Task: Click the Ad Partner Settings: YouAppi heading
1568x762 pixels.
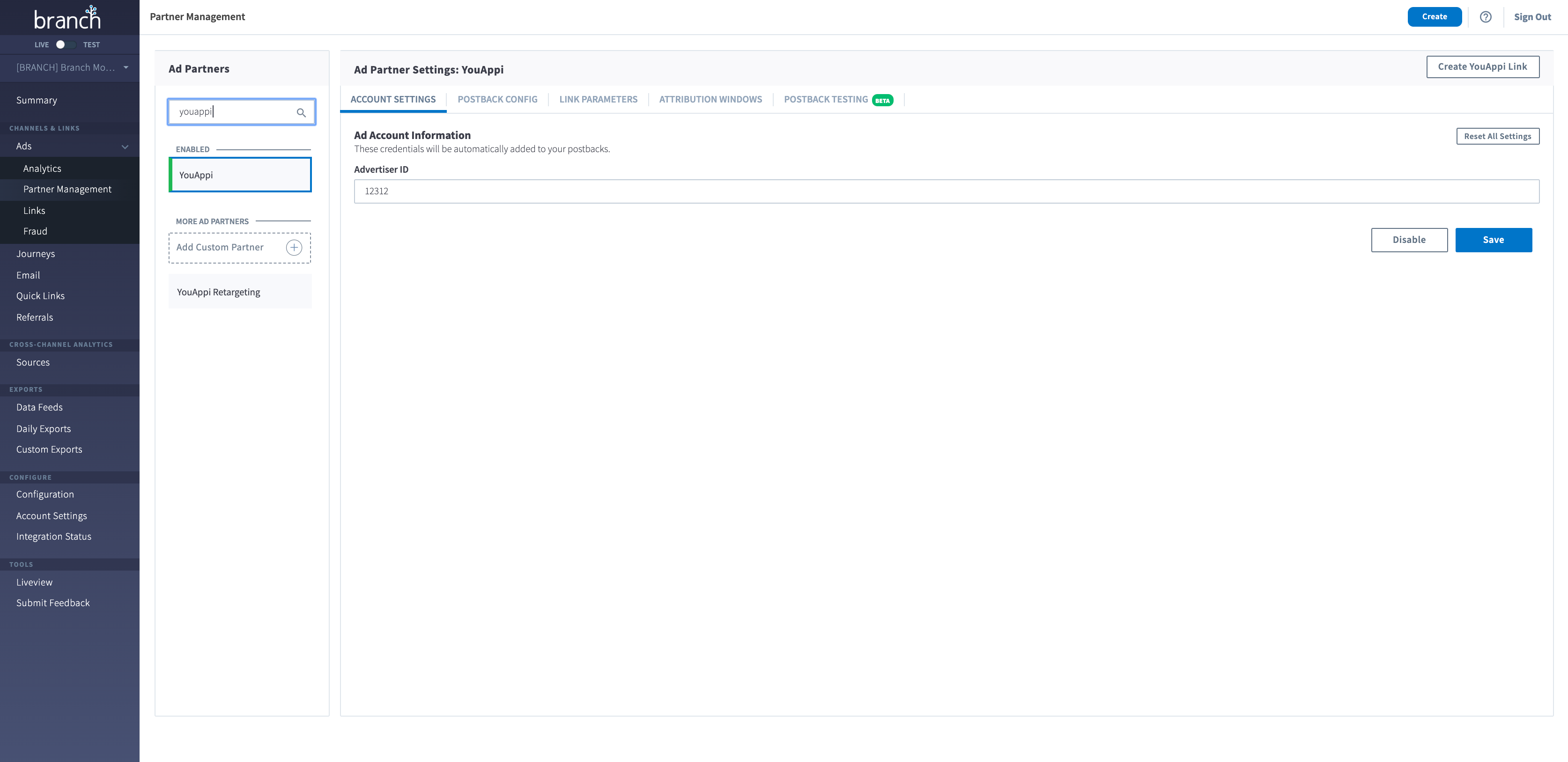Action: (x=429, y=69)
